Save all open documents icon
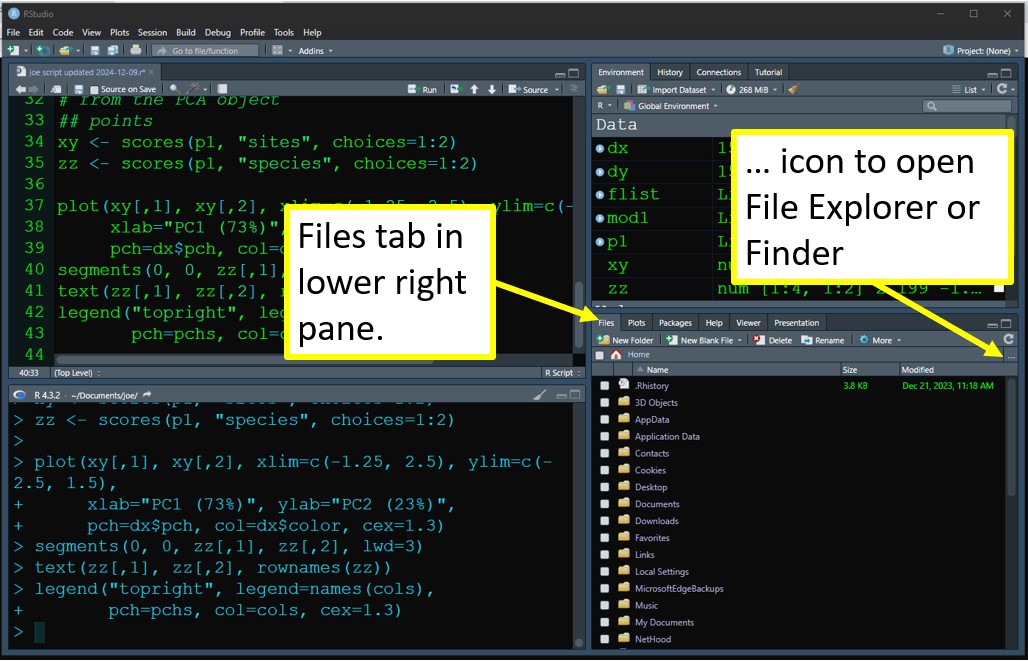This screenshot has height=661, width=1028. pos(113,50)
